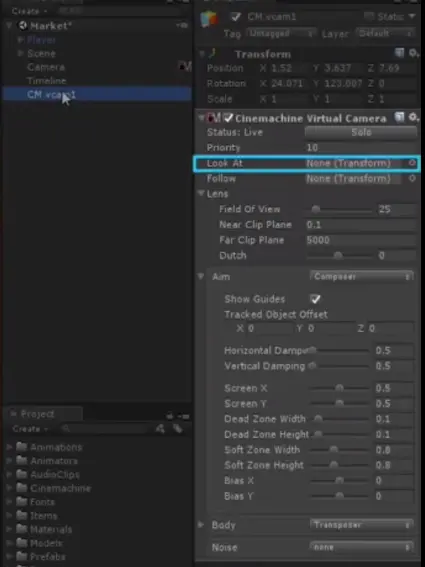
Task: Click the search by type icon in Project
Action: click(160, 429)
